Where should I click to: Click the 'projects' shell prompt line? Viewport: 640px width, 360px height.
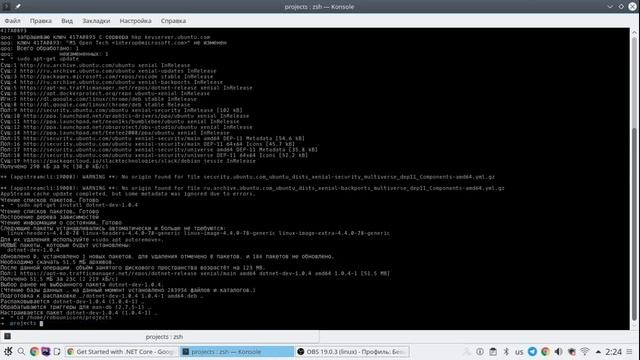[22, 323]
